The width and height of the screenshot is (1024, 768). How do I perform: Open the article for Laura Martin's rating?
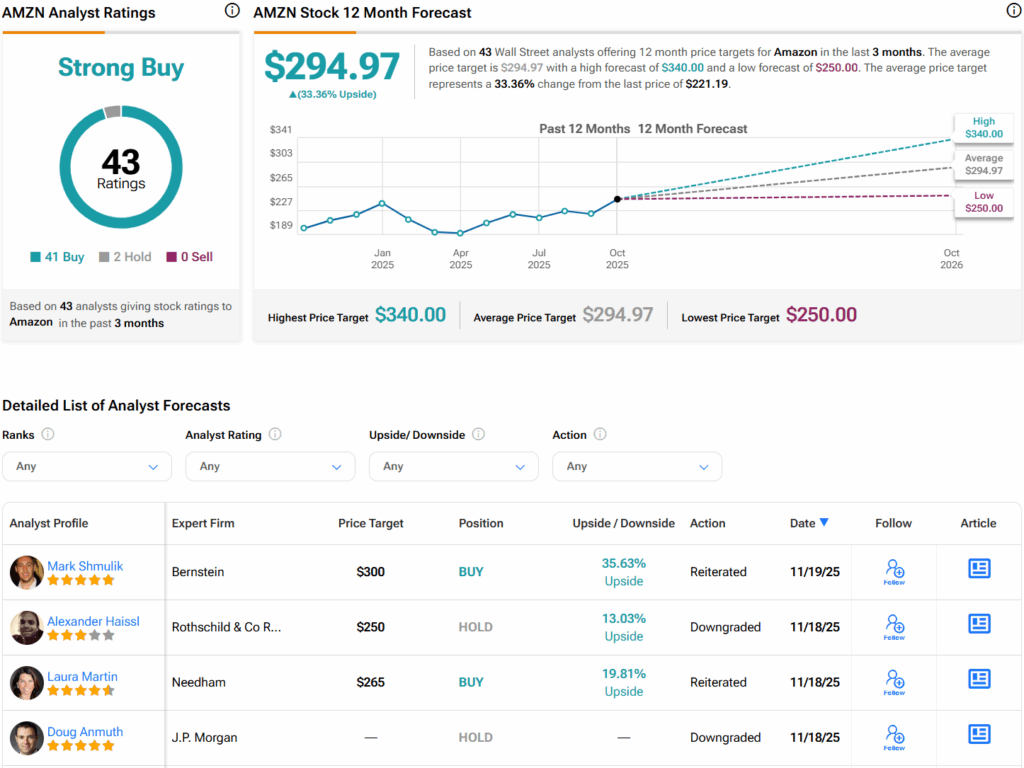(x=978, y=680)
